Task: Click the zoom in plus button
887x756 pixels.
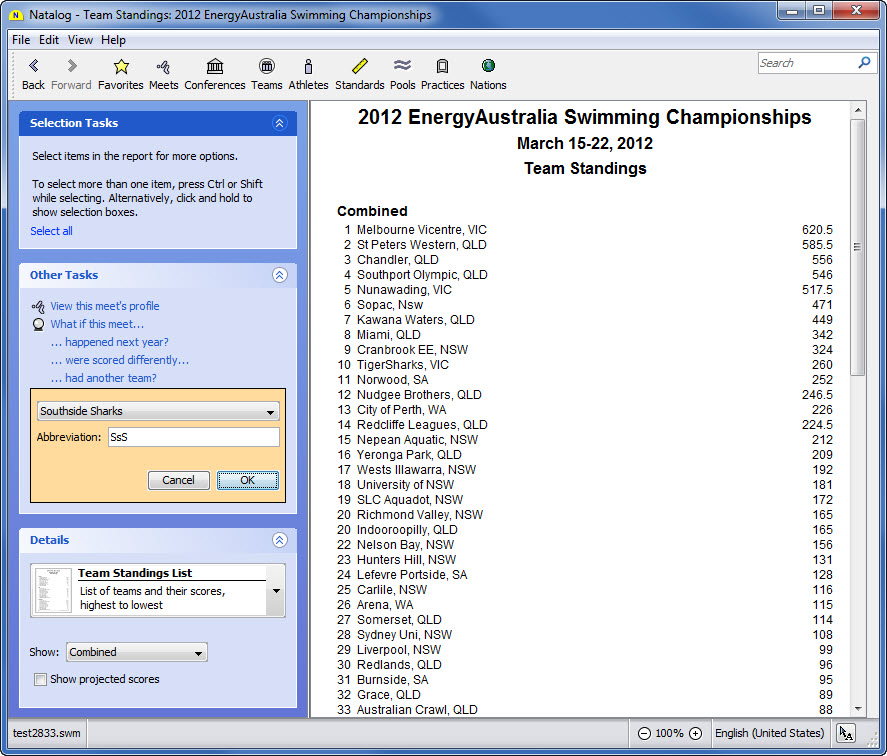Action: pos(695,733)
